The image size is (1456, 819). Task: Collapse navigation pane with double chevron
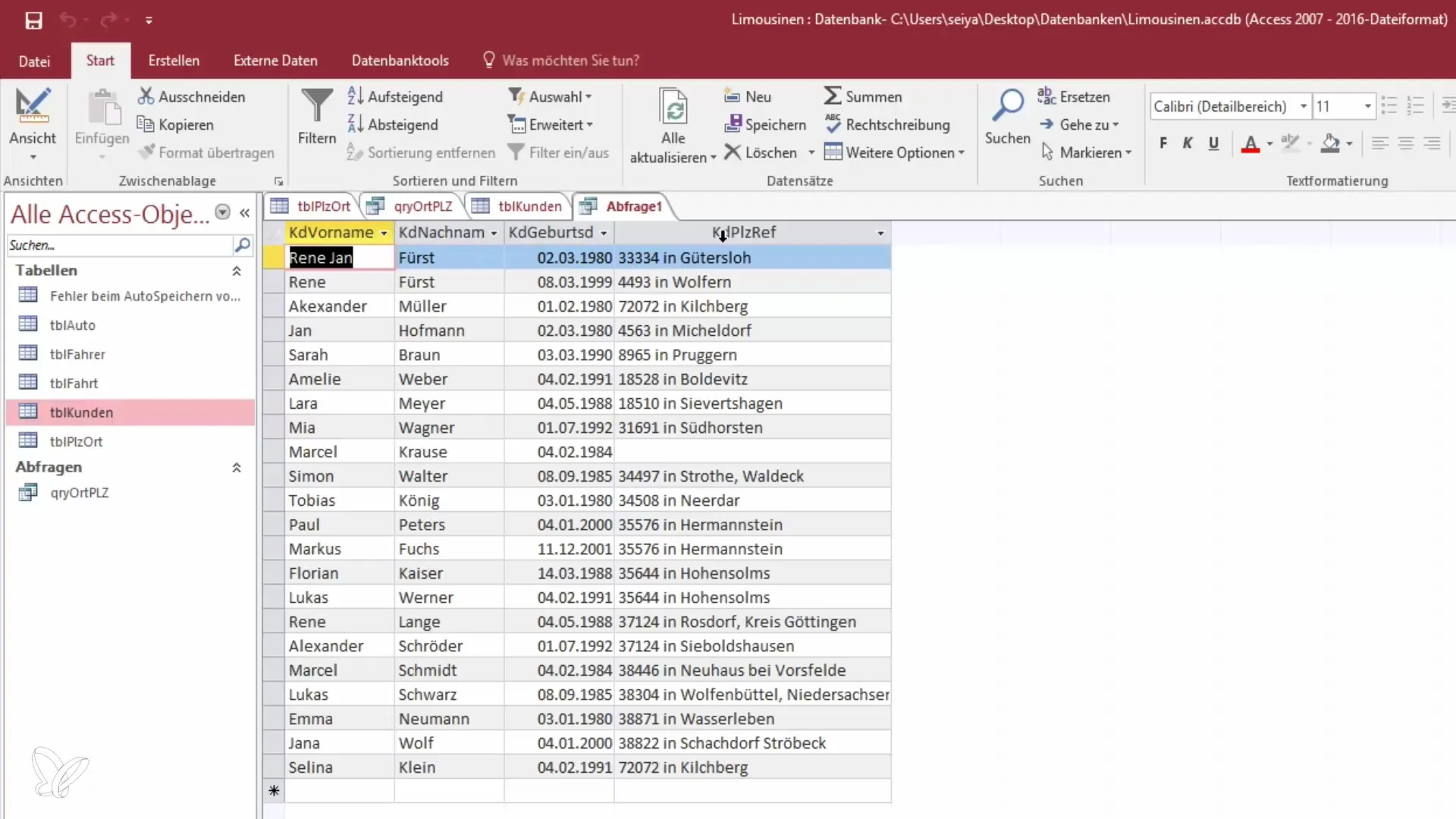pyautogui.click(x=245, y=213)
